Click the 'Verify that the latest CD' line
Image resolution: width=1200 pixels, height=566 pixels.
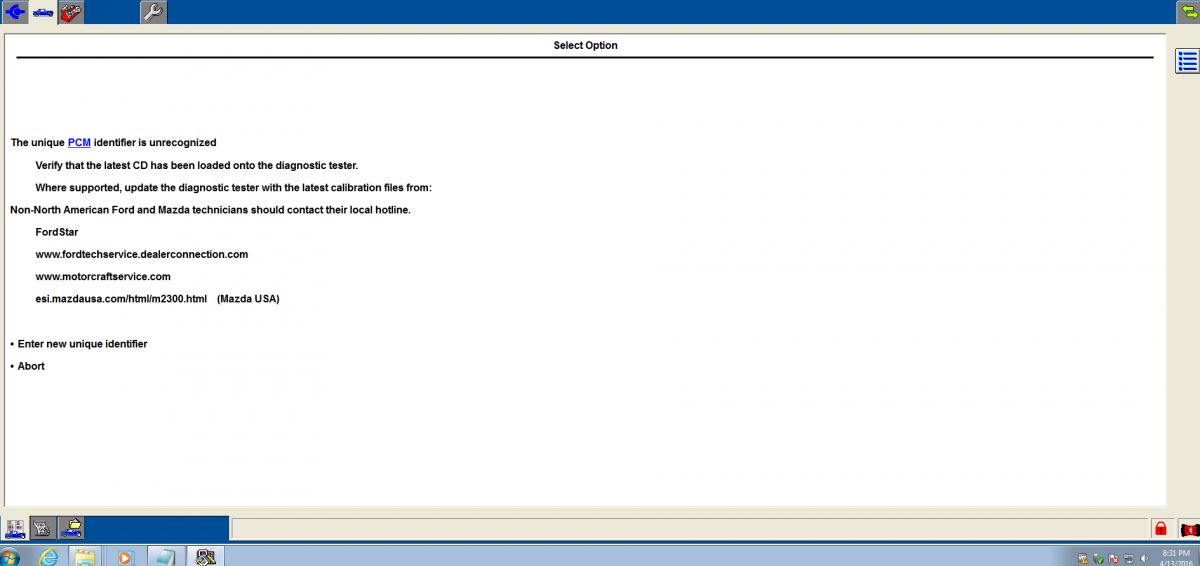(x=196, y=166)
